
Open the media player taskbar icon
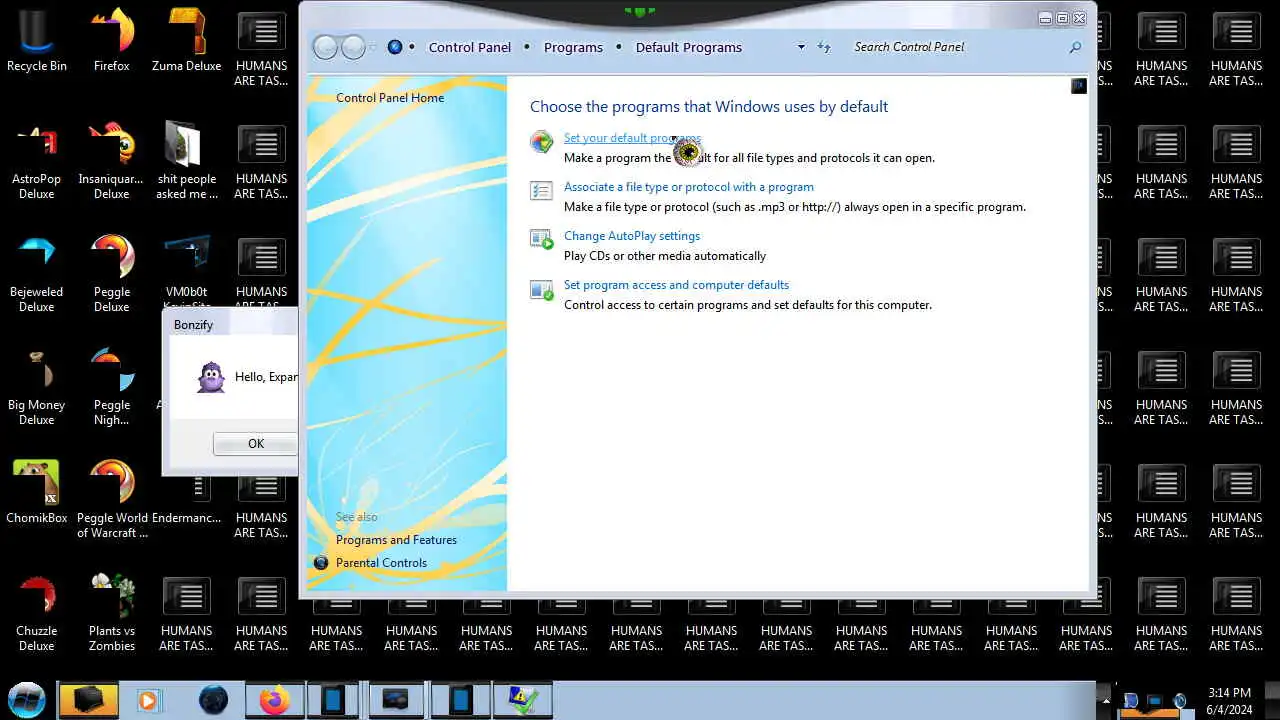tap(148, 700)
